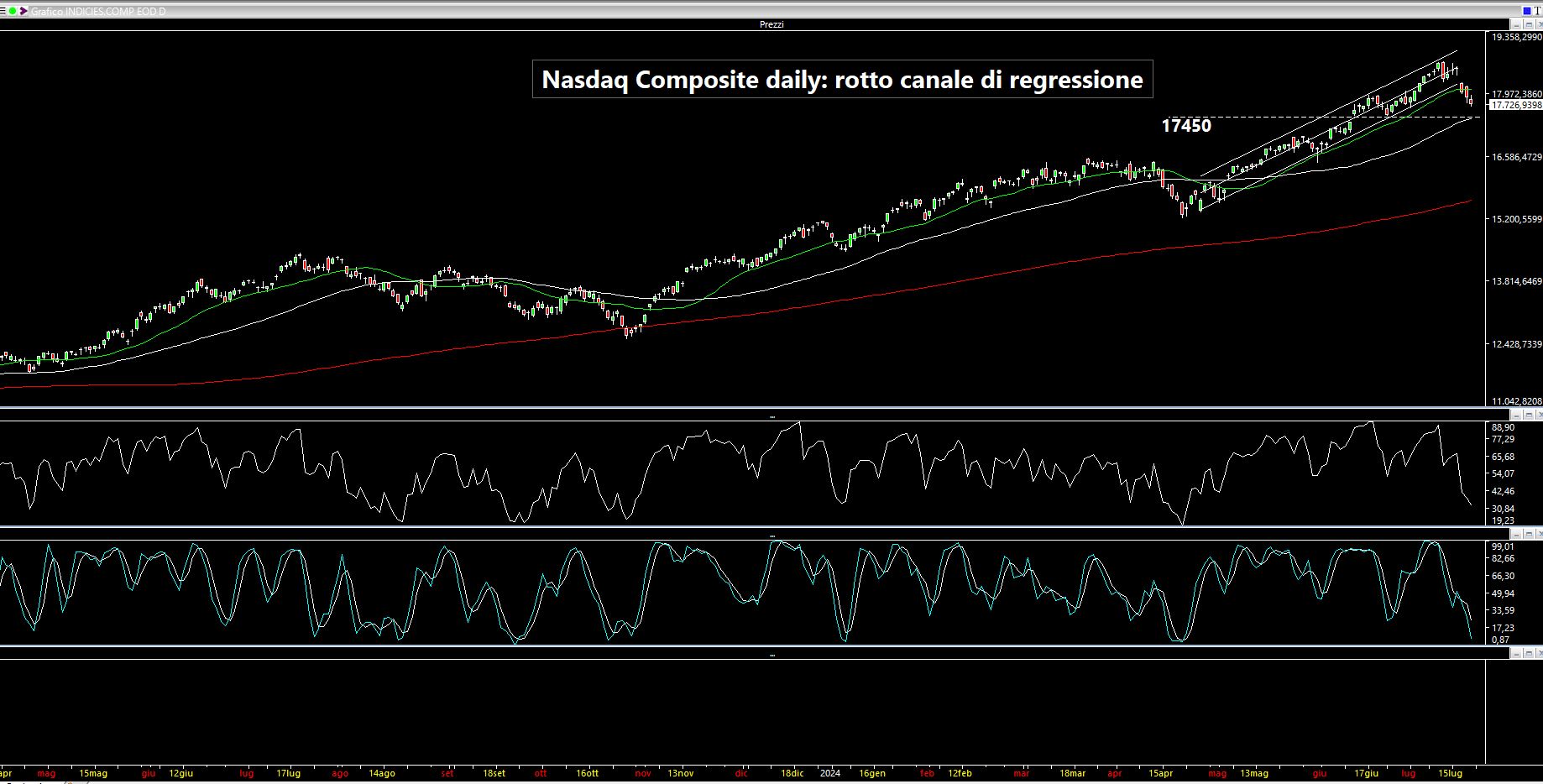Click the '16ott' date on the time axis
Screen dimensions: 1543x784
(588, 773)
